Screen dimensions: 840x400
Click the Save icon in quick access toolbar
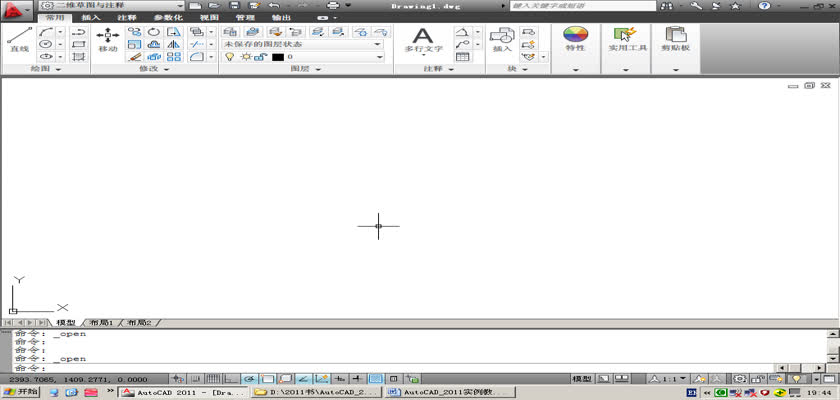(233, 6)
